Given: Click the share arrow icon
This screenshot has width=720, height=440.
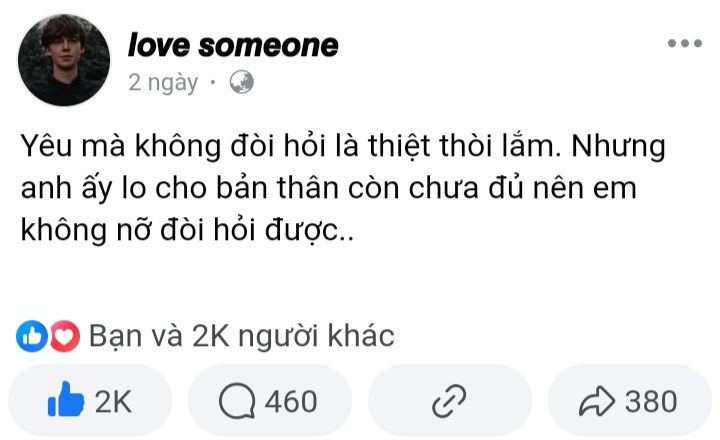Looking at the screenshot, I should click(x=596, y=401).
